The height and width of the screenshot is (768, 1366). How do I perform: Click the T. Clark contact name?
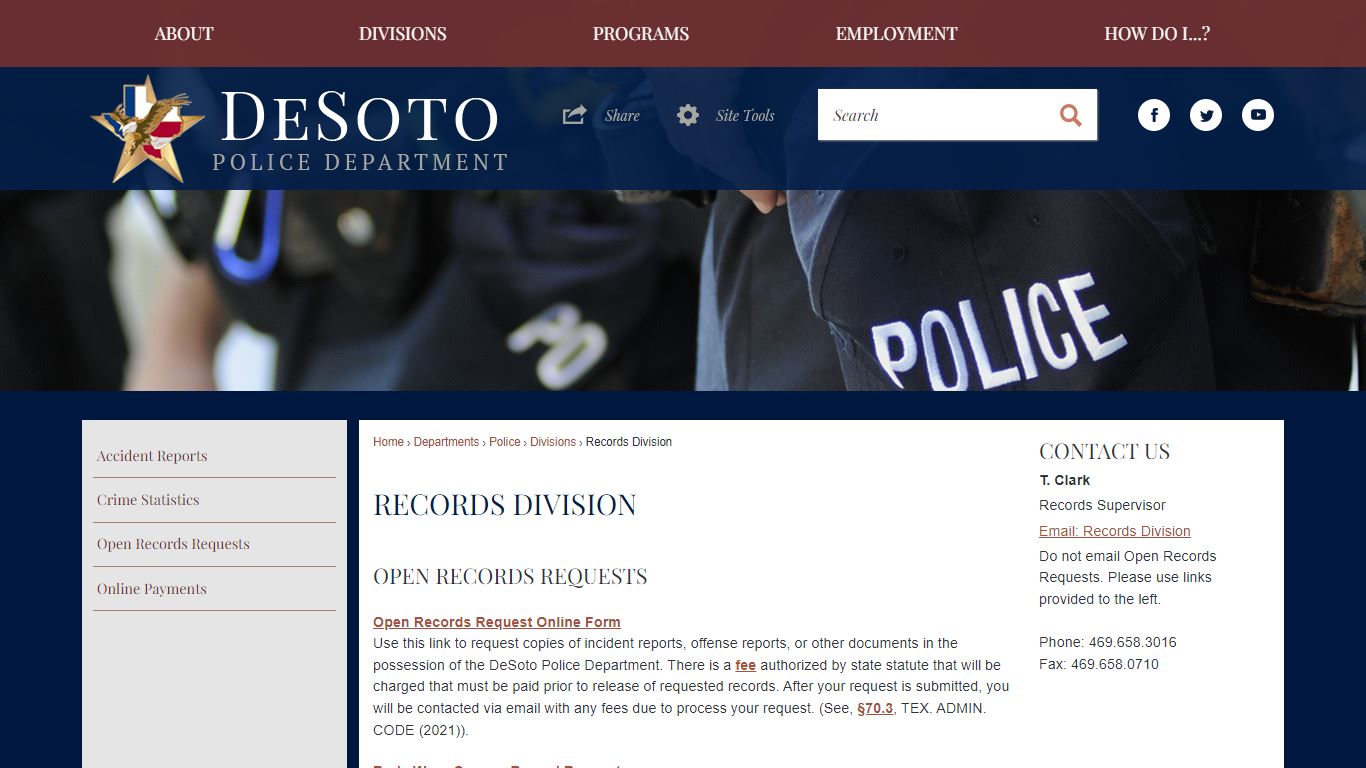pos(1065,480)
